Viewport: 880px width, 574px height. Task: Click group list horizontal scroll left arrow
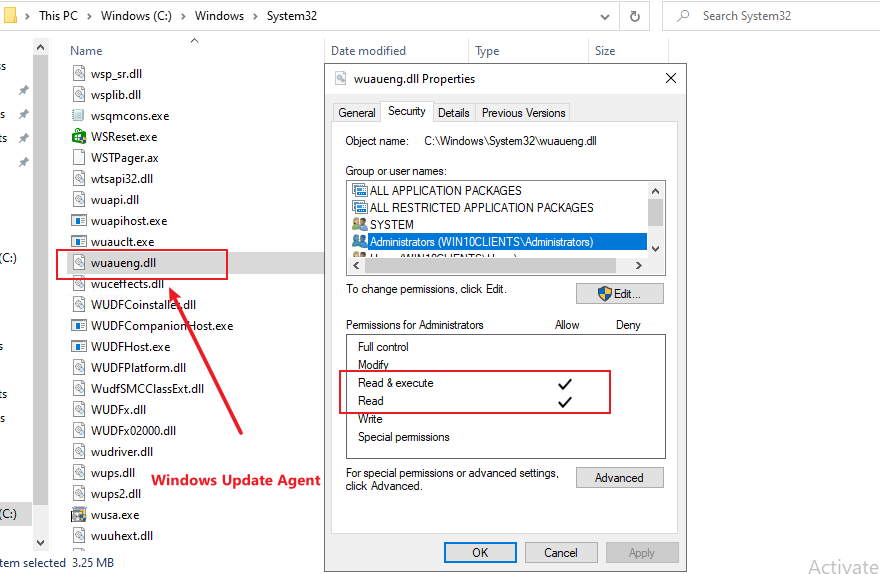pos(356,265)
